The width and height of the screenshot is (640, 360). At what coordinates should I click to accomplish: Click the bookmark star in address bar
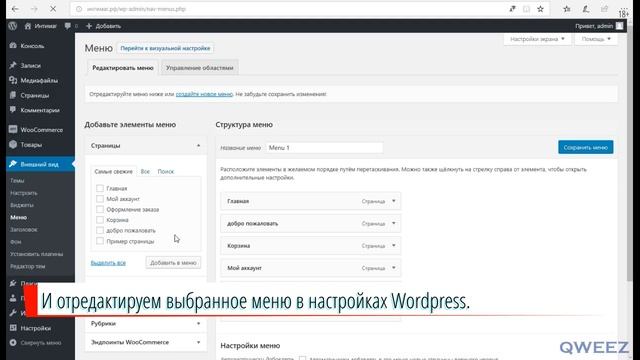(x=540, y=9)
